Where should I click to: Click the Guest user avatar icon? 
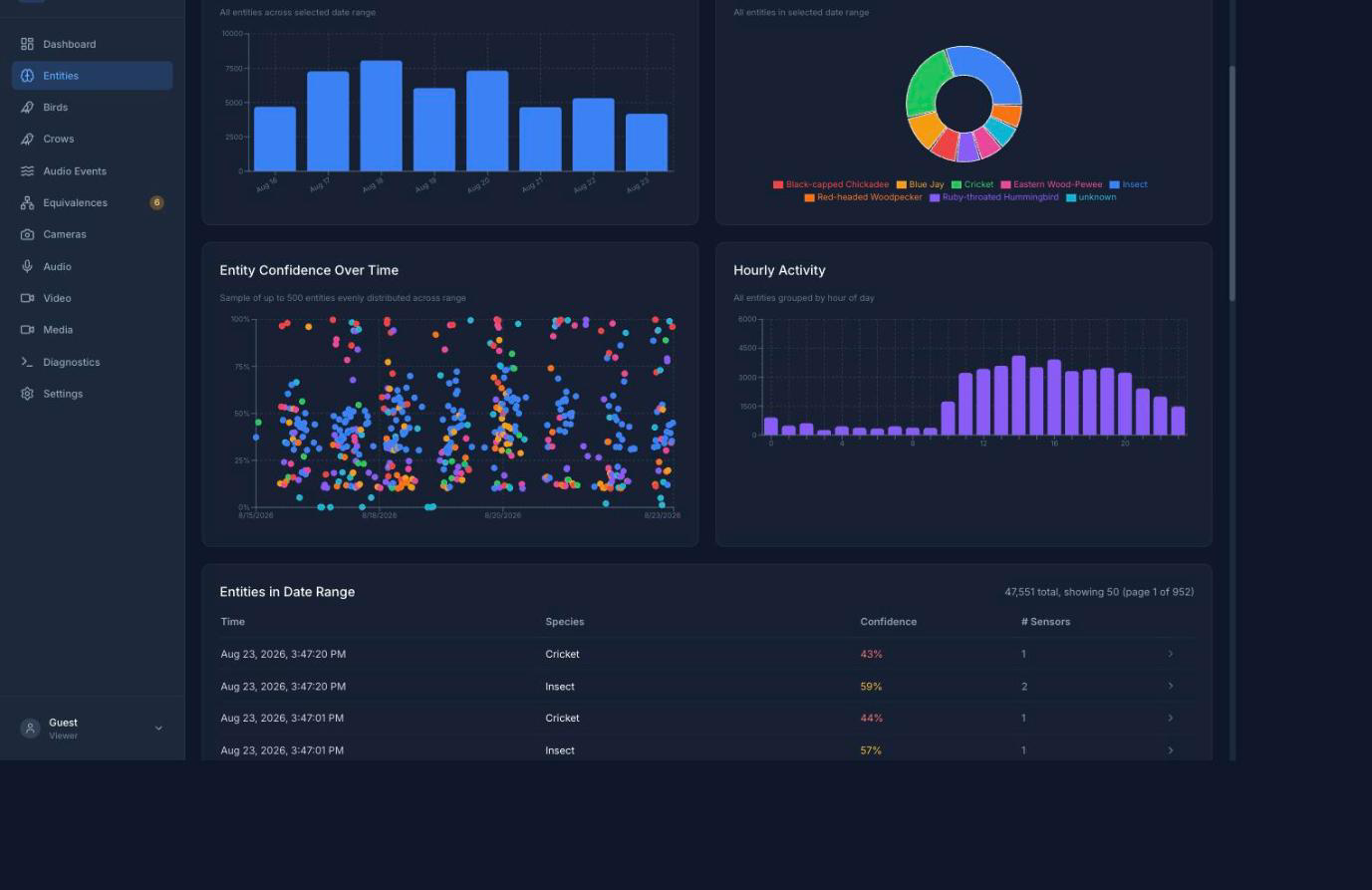click(30, 729)
